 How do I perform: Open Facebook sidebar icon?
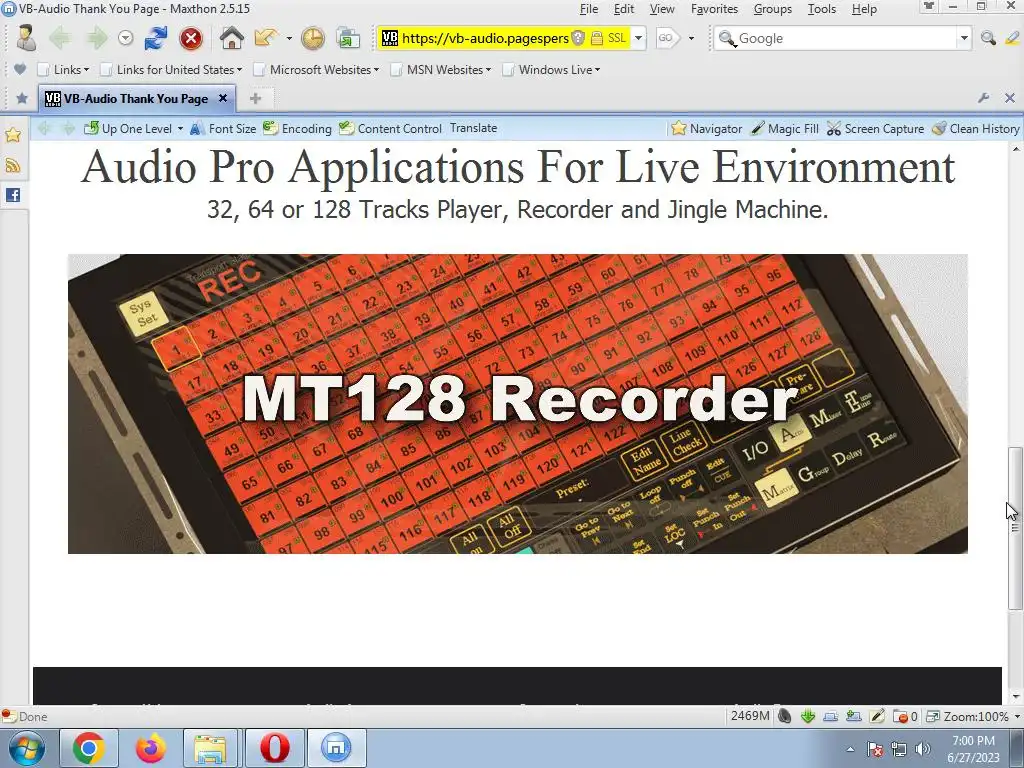tap(13, 195)
